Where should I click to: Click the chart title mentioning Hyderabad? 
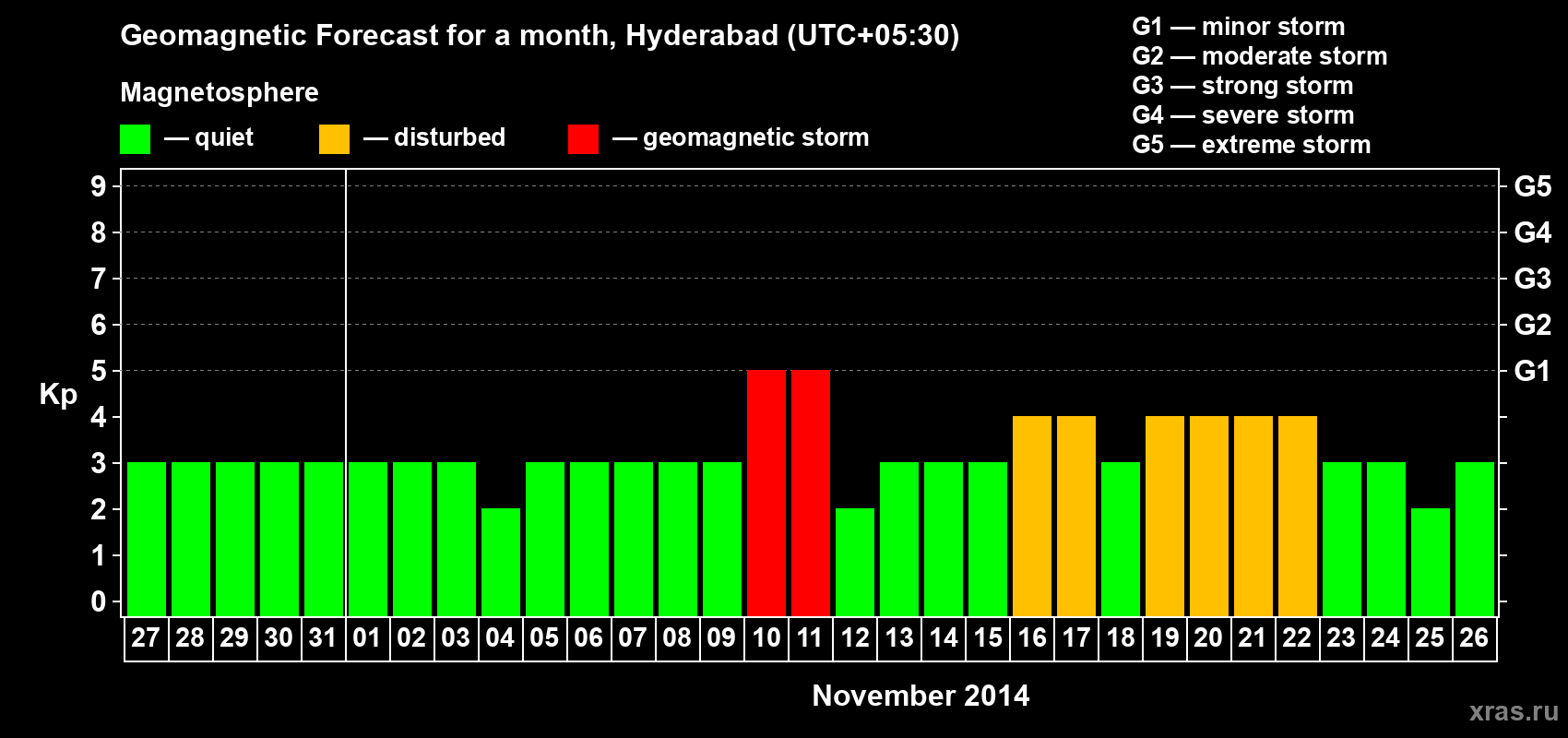pyautogui.click(x=540, y=35)
